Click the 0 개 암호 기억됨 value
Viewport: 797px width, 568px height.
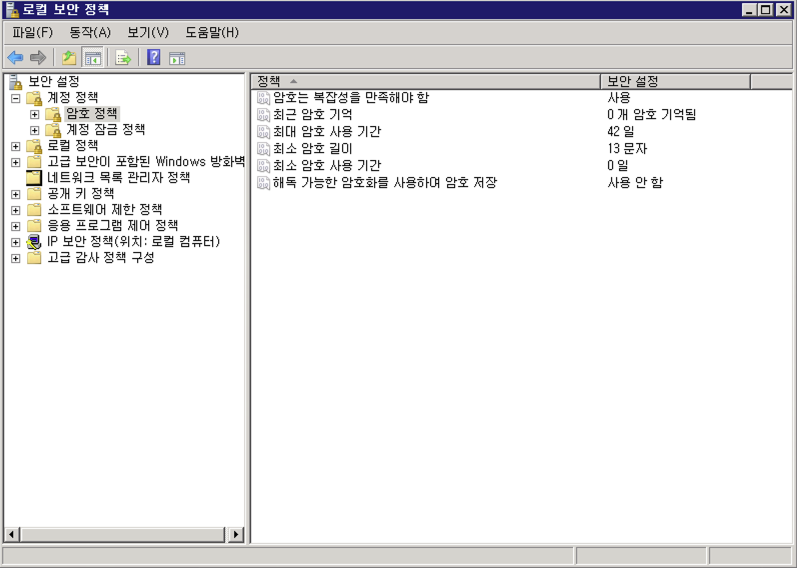click(x=651, y=115)
